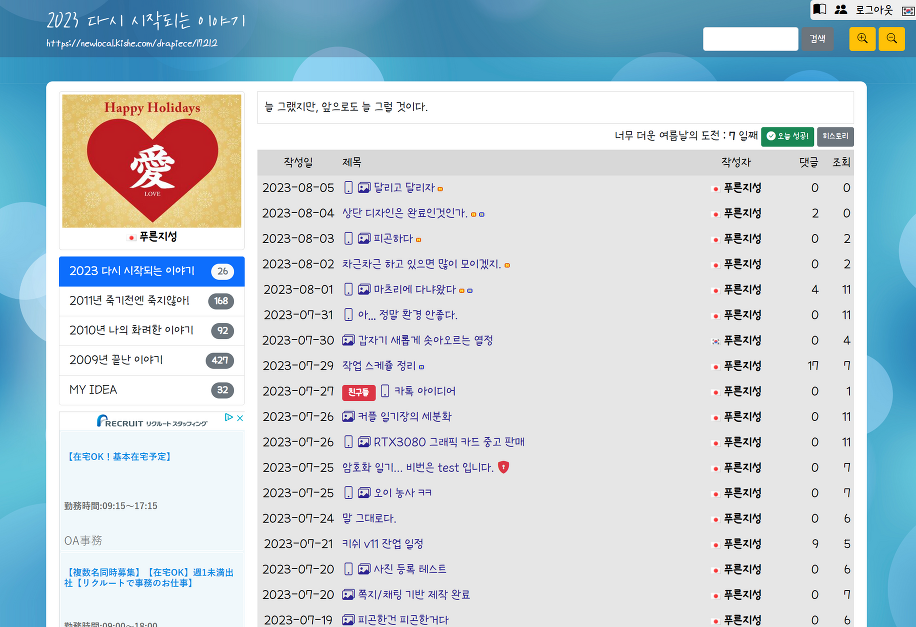Select the Korean flag language icon
916x627 pixels.
[907, 9]
